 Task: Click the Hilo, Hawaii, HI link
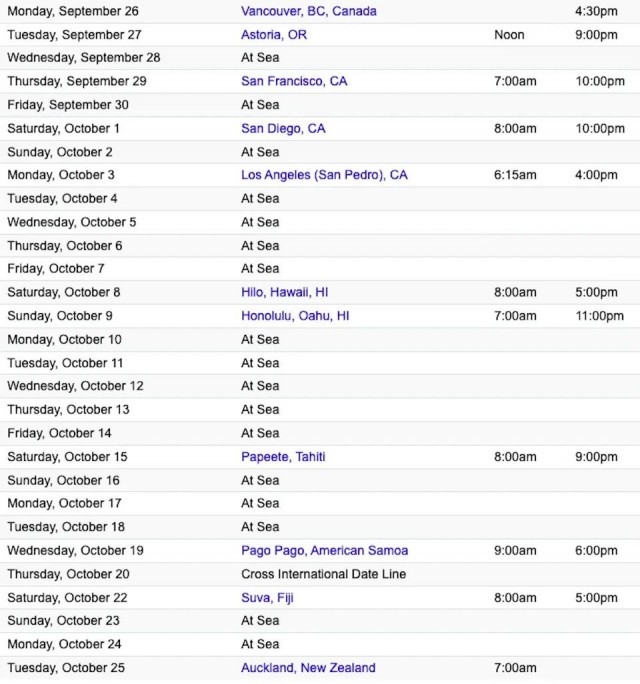coord(284,293)
